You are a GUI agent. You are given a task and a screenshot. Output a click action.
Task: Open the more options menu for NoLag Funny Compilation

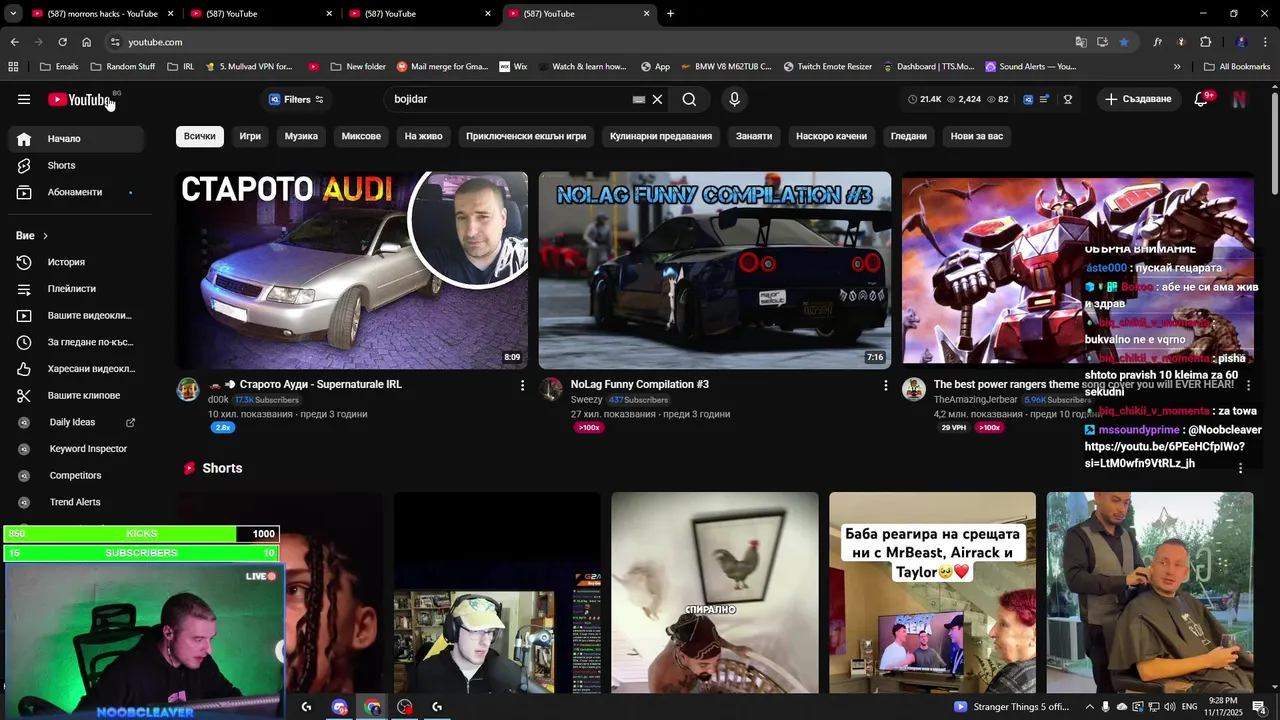coord(885,385)
